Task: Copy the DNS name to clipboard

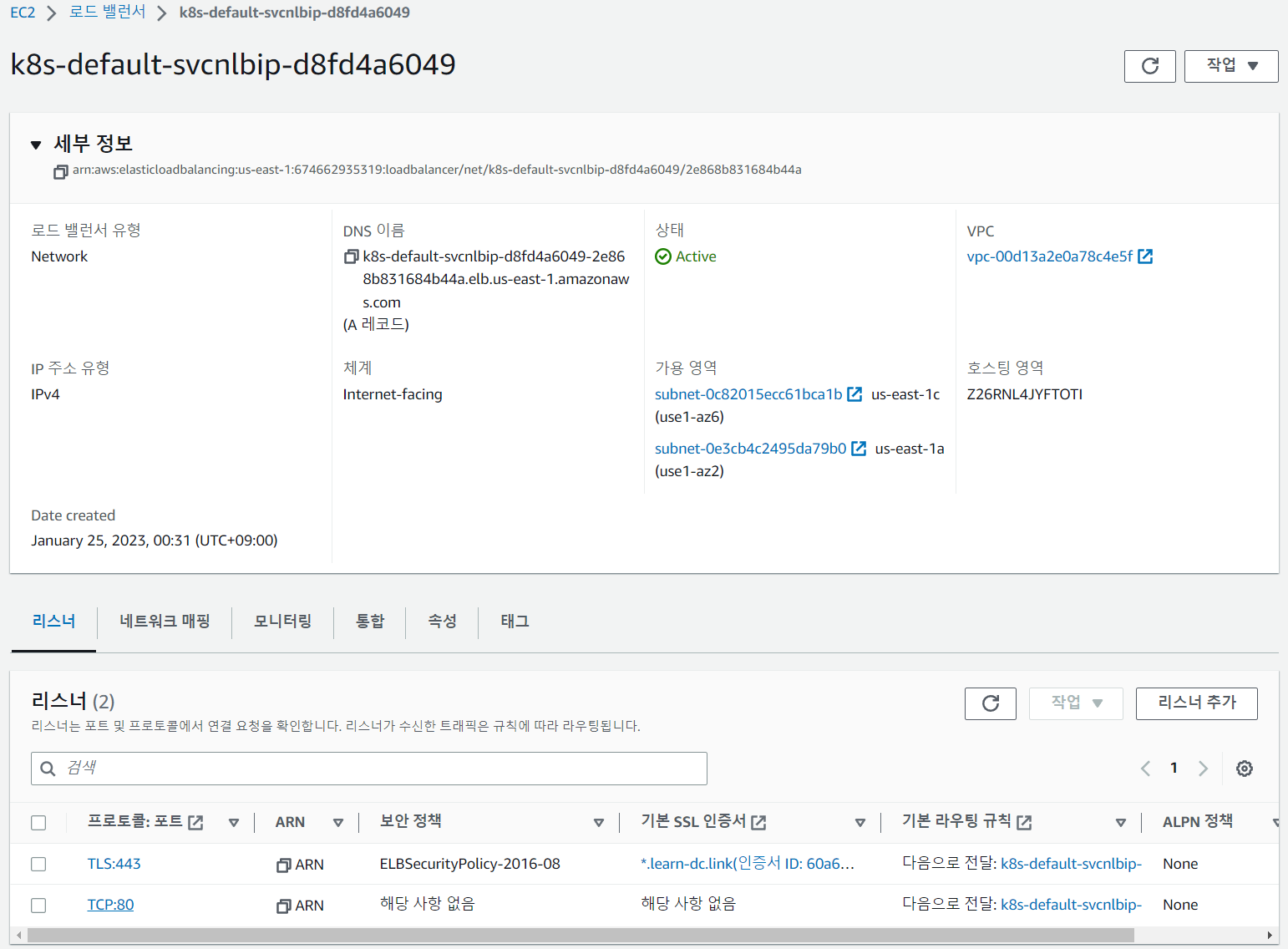Action: click(352, 256)
